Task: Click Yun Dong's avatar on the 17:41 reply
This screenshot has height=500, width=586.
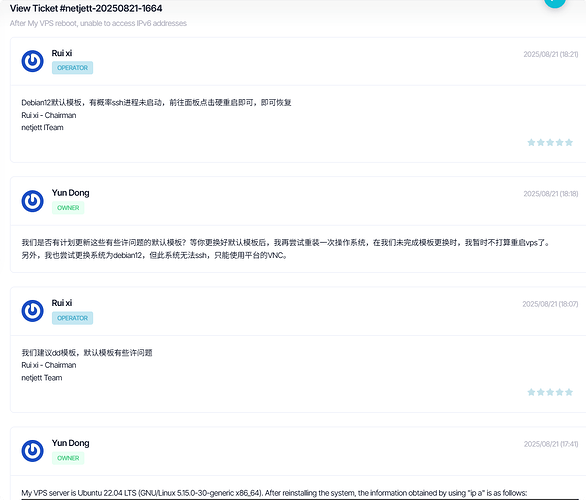Action: point(33,451)
